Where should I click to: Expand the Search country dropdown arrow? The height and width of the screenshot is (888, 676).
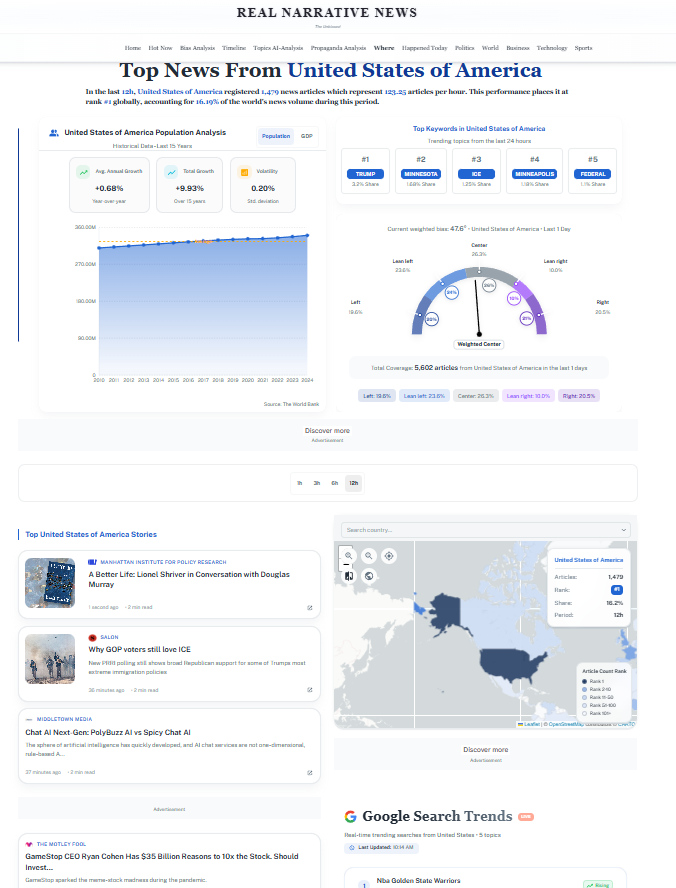pos(623,530)
